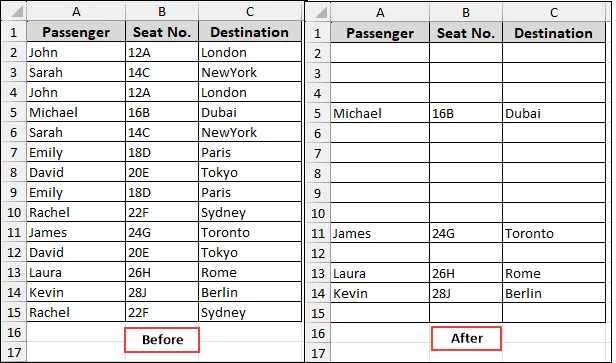Select the Passenger header cell in Before table
616x363 pixels.
[x=76, y=32]
